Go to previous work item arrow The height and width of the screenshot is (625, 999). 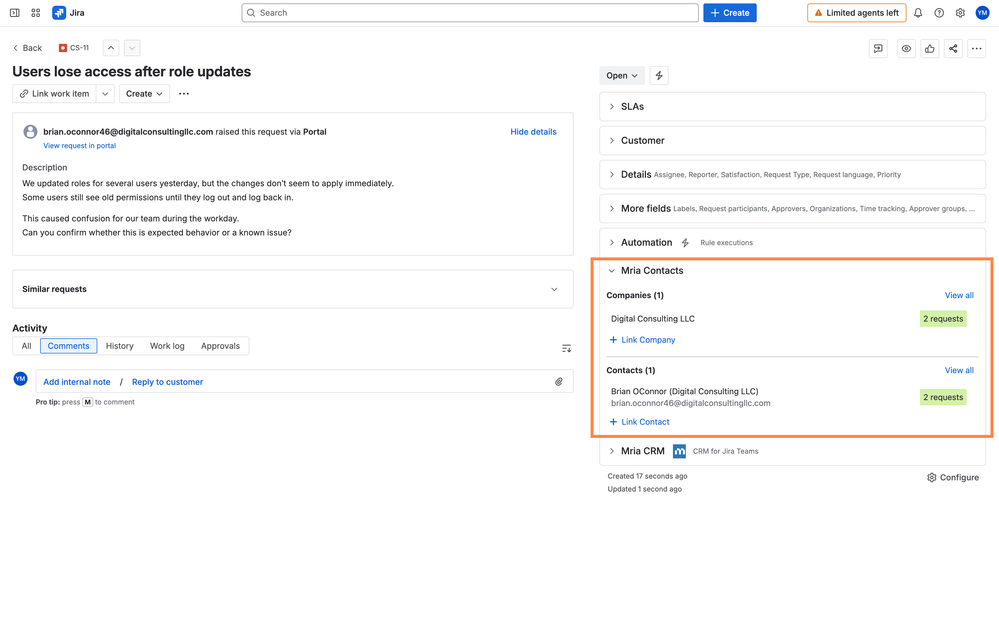(x=111, y=48)
